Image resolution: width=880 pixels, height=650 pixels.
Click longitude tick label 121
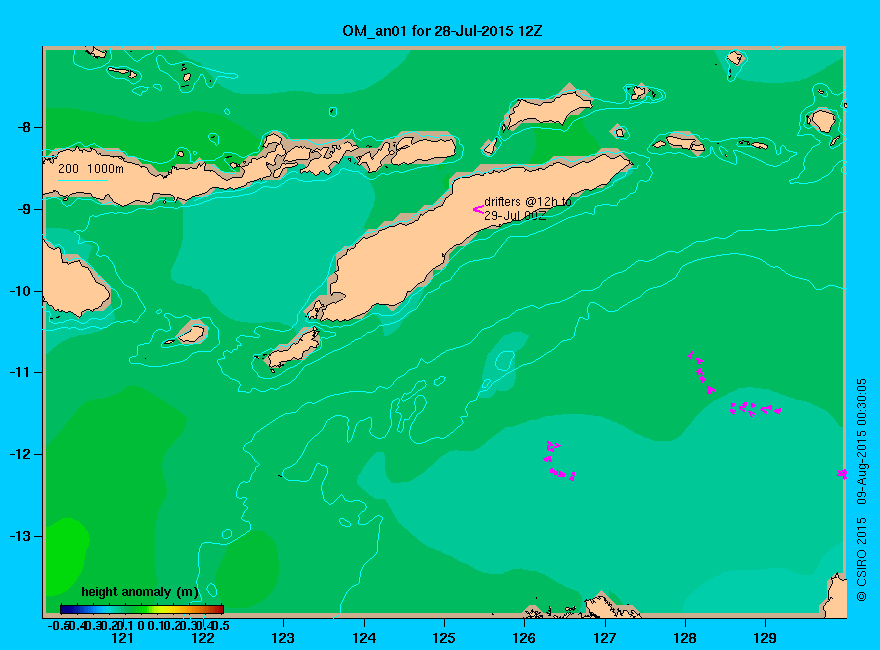click(x=122, y=638)
